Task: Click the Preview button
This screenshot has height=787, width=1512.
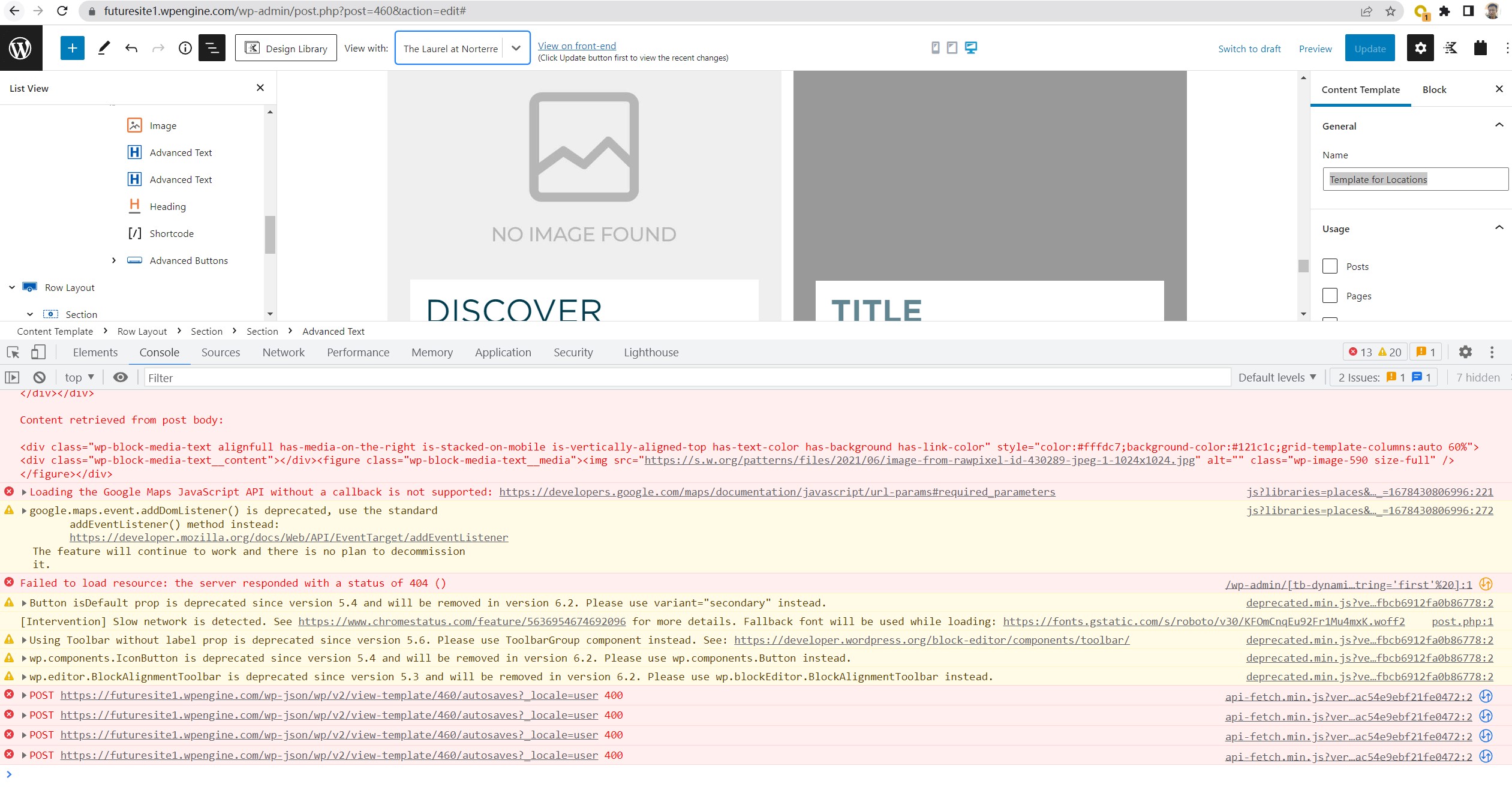Action: (1315, 49)
